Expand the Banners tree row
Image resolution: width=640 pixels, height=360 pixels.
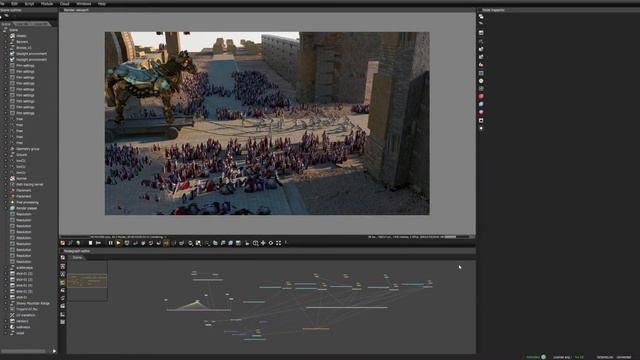(x=6, y=42)
